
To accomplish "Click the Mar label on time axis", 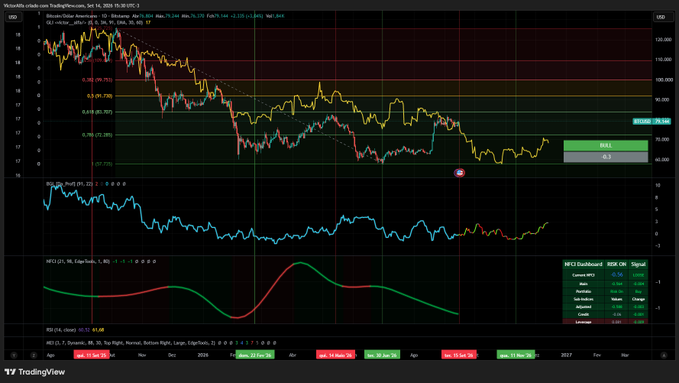I will coord(625,355).
